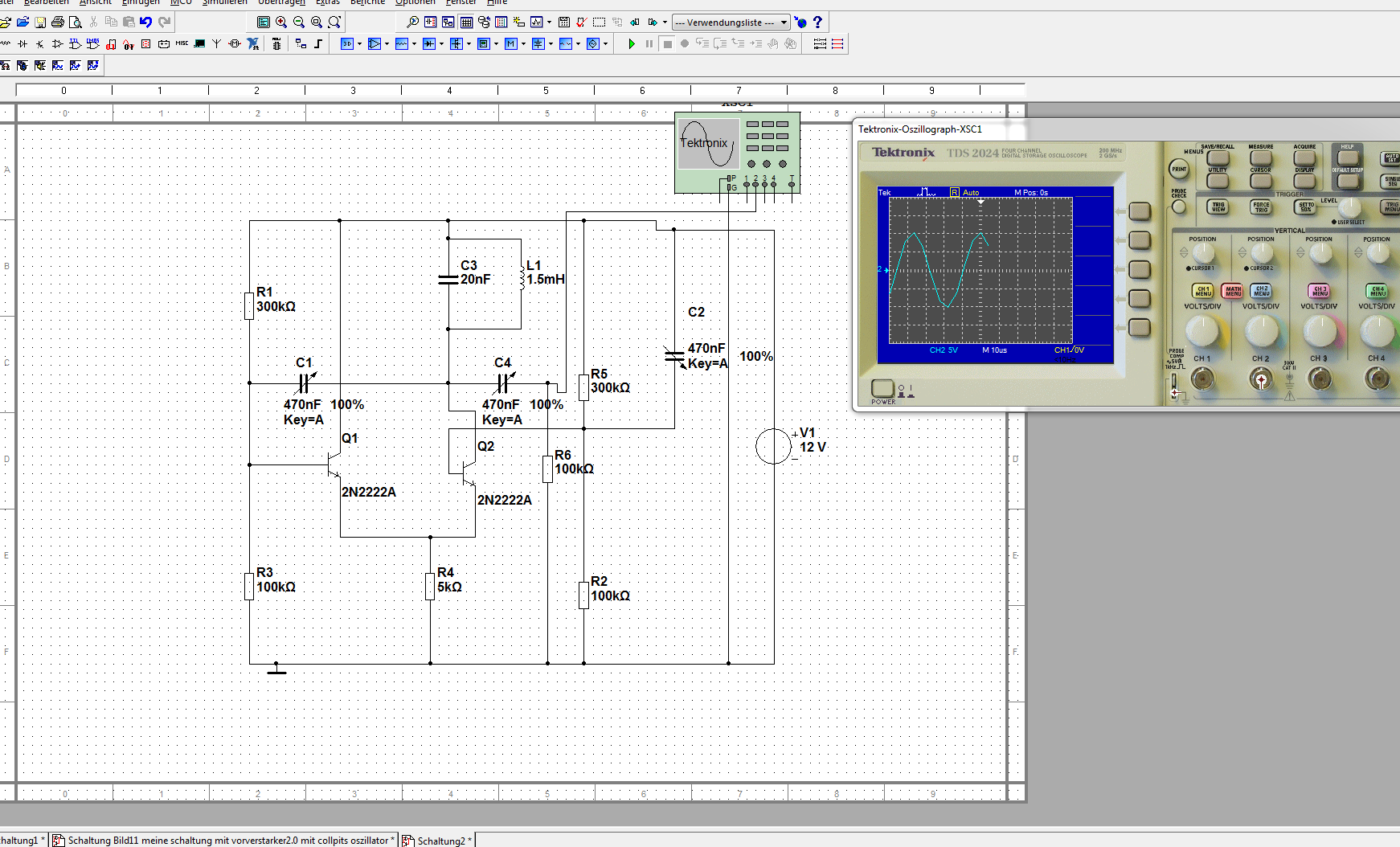Click the zoom to fit page icon

pyautogui.click(x=334, y=23)
